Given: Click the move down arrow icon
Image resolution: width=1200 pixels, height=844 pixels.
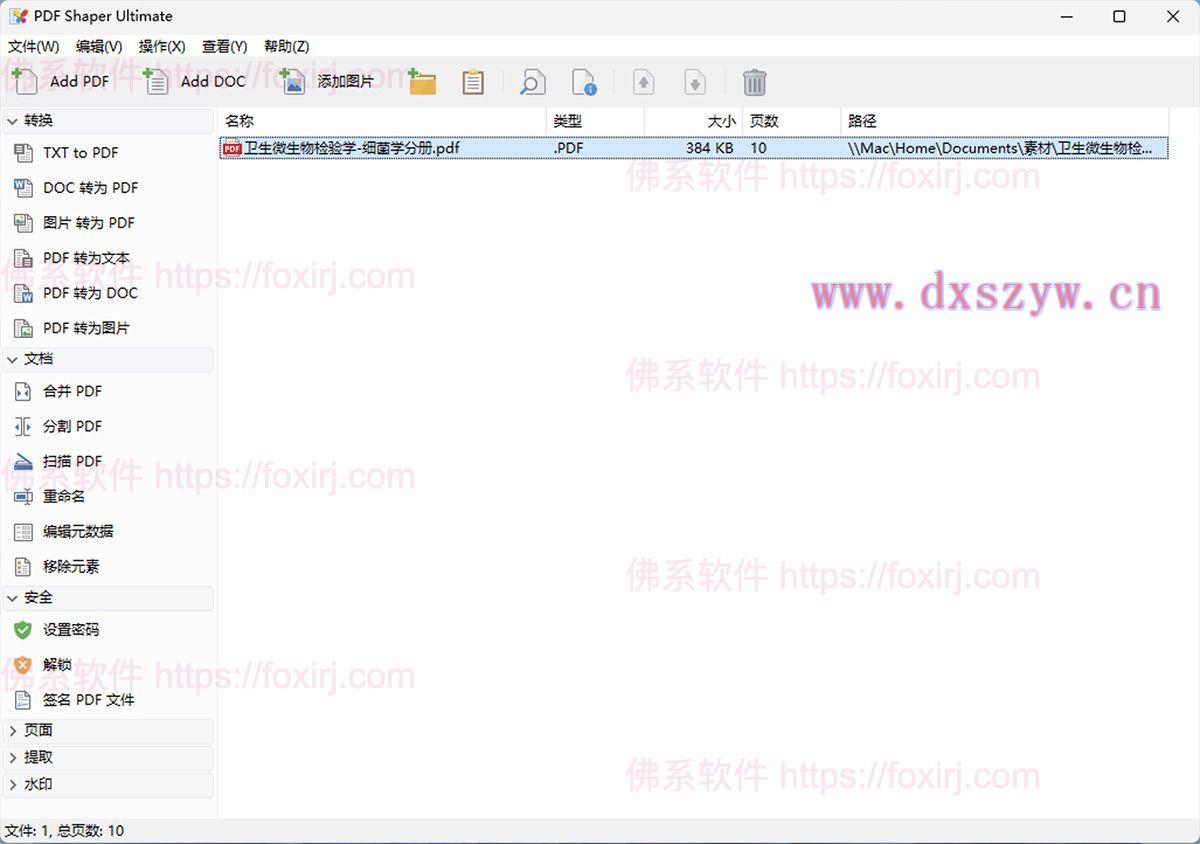Looking at the screenshot, I should [x=695, y=82].
